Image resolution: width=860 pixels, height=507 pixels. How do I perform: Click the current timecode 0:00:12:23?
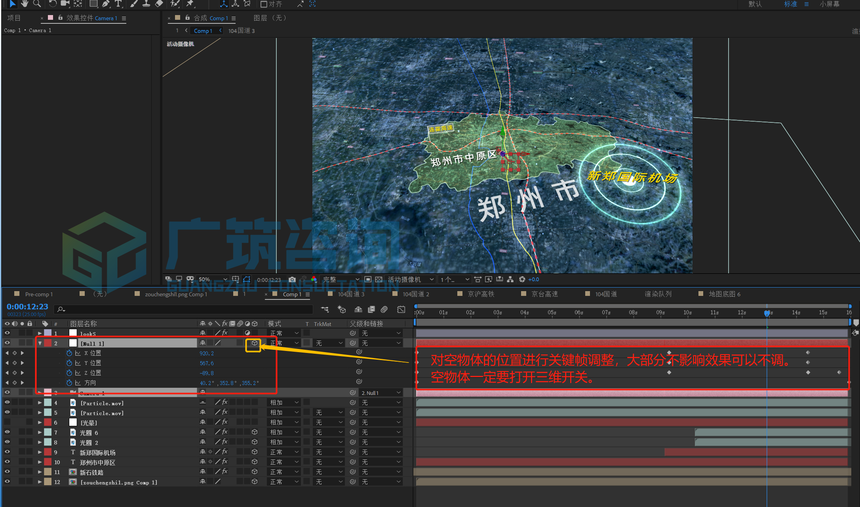(x=27, y=307)
